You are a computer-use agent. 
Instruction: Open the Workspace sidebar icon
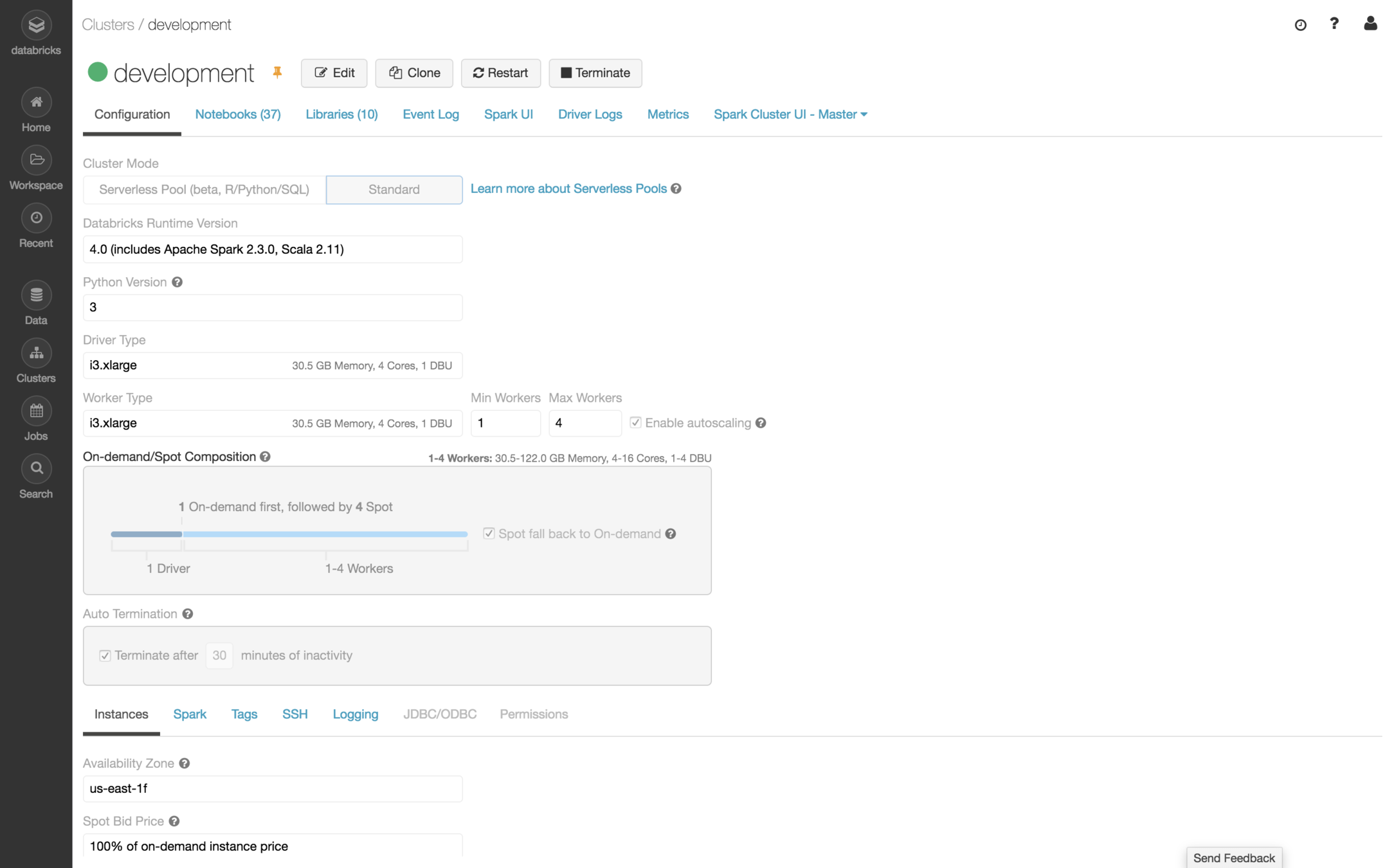36,161
